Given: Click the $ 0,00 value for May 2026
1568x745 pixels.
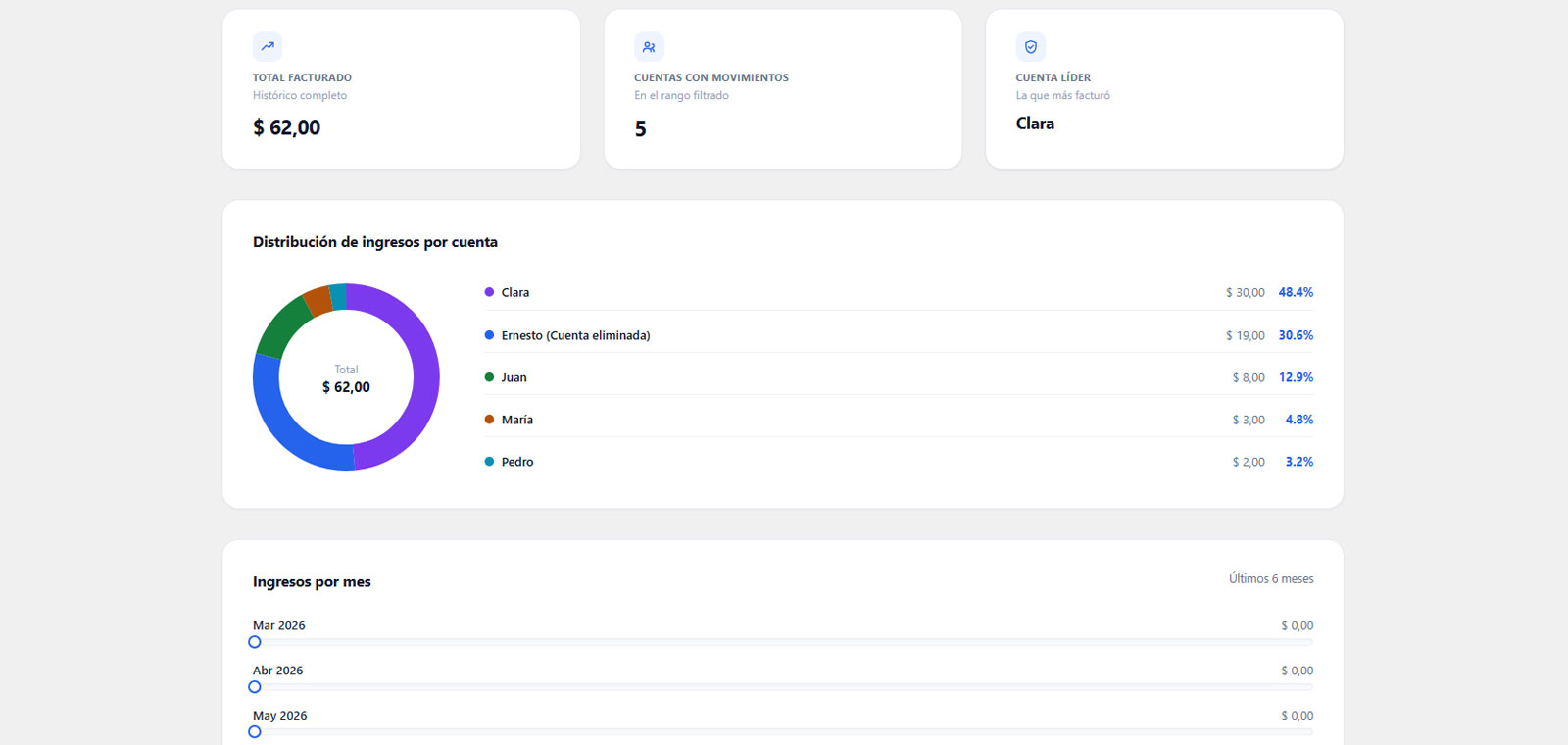Looking at the screenshot, I should pyautogui.click(x=1298, y=716).
